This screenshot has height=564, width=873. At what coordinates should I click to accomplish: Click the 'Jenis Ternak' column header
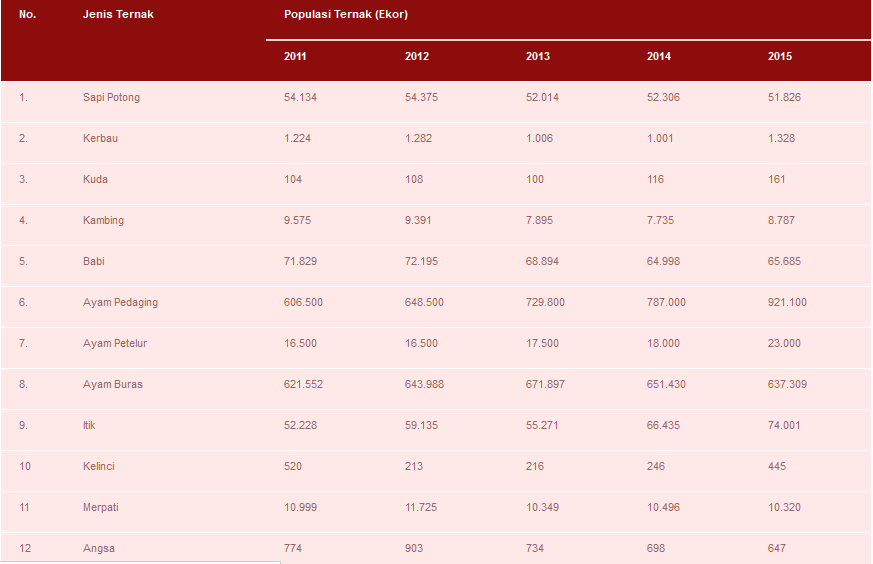118,14
